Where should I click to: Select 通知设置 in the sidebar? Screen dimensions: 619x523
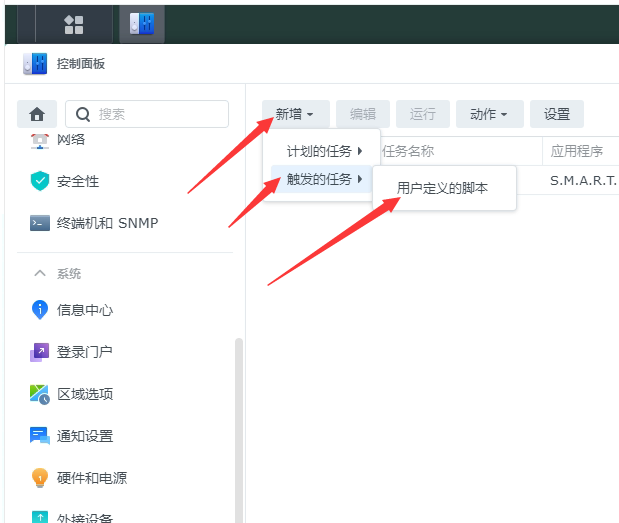(x=85, y=436)
